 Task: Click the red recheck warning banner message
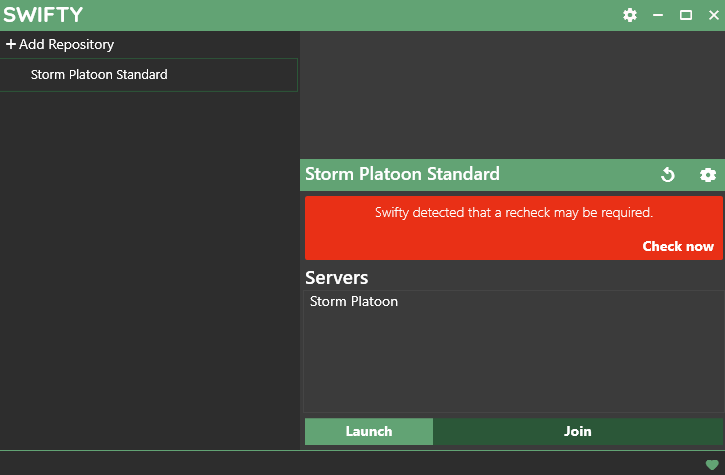click(513, 213)
